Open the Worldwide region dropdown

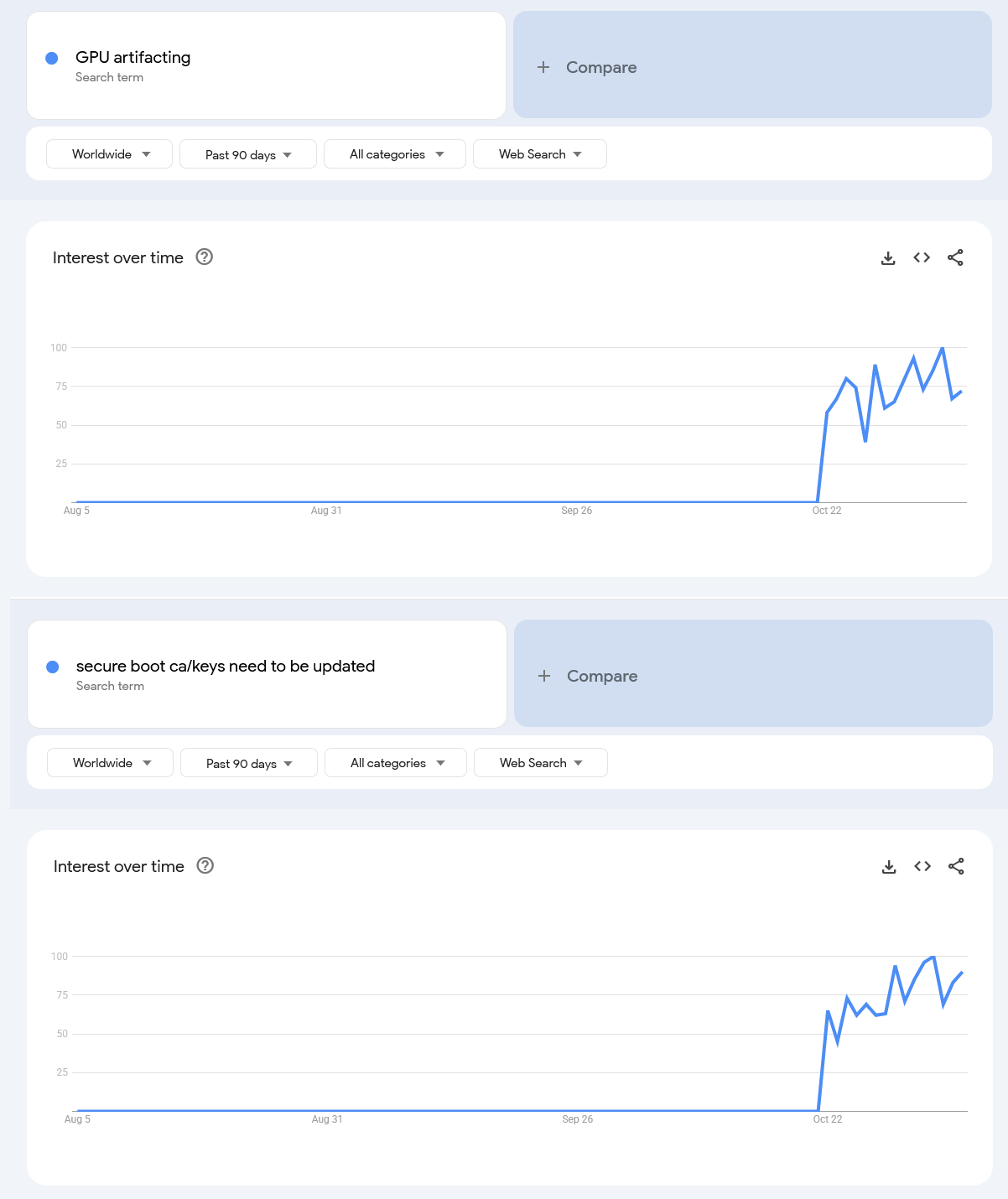109,154
